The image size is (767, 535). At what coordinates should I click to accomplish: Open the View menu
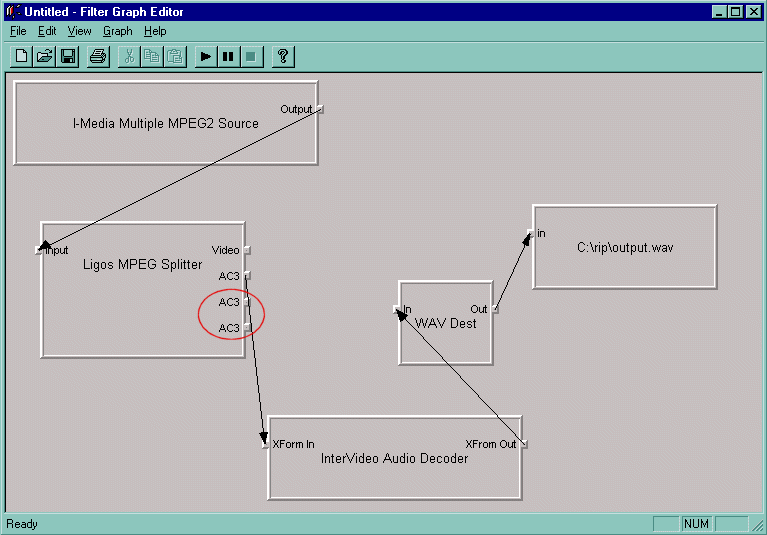[x=79, y=31]
